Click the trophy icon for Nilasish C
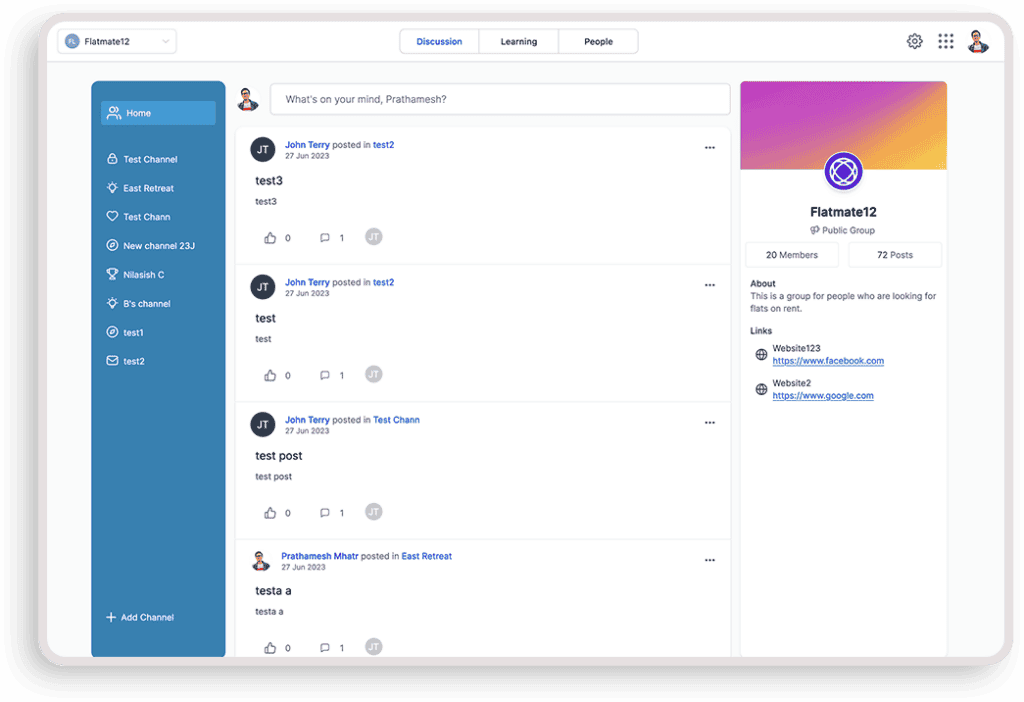 point(112,274)
